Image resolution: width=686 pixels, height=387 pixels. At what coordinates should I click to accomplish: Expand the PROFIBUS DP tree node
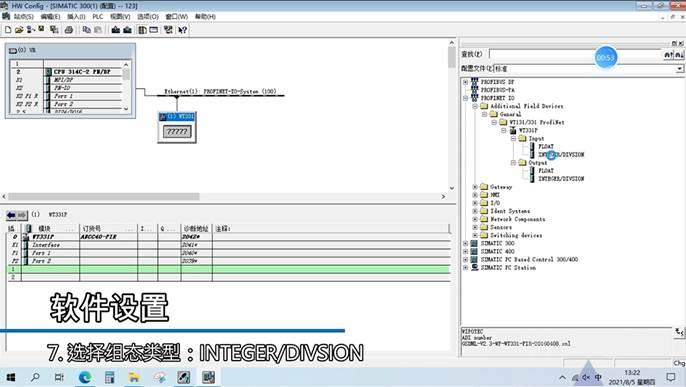tap(466, 82)
